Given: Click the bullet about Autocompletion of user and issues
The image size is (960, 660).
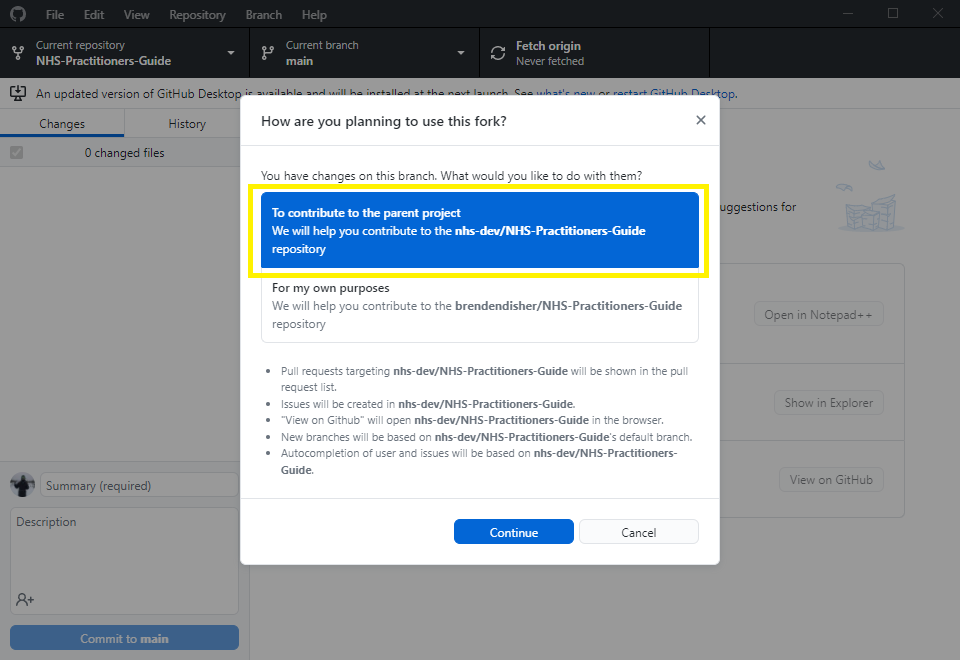Looking at the screenshot, I should point(479,461).
